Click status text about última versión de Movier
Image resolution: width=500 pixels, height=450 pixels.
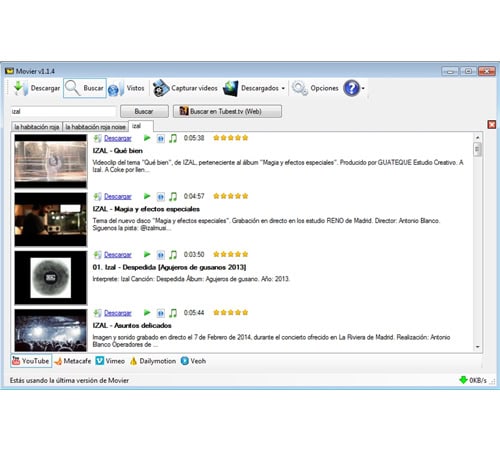[x=69, y=380]
